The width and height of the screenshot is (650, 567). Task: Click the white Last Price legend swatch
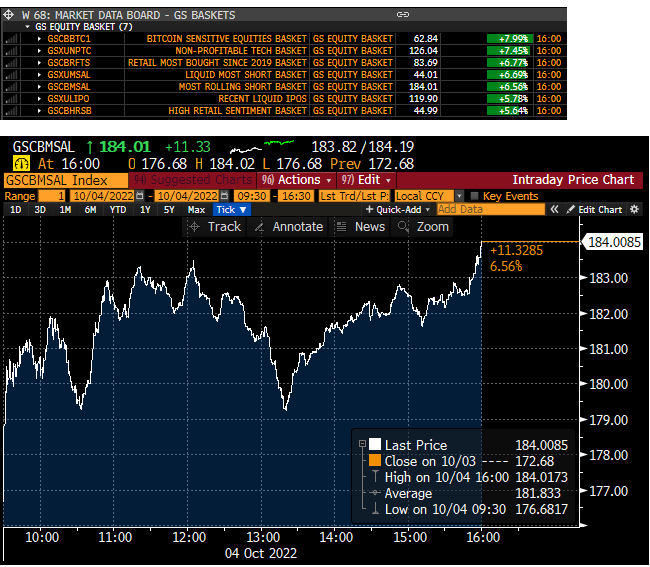point(375,444)
